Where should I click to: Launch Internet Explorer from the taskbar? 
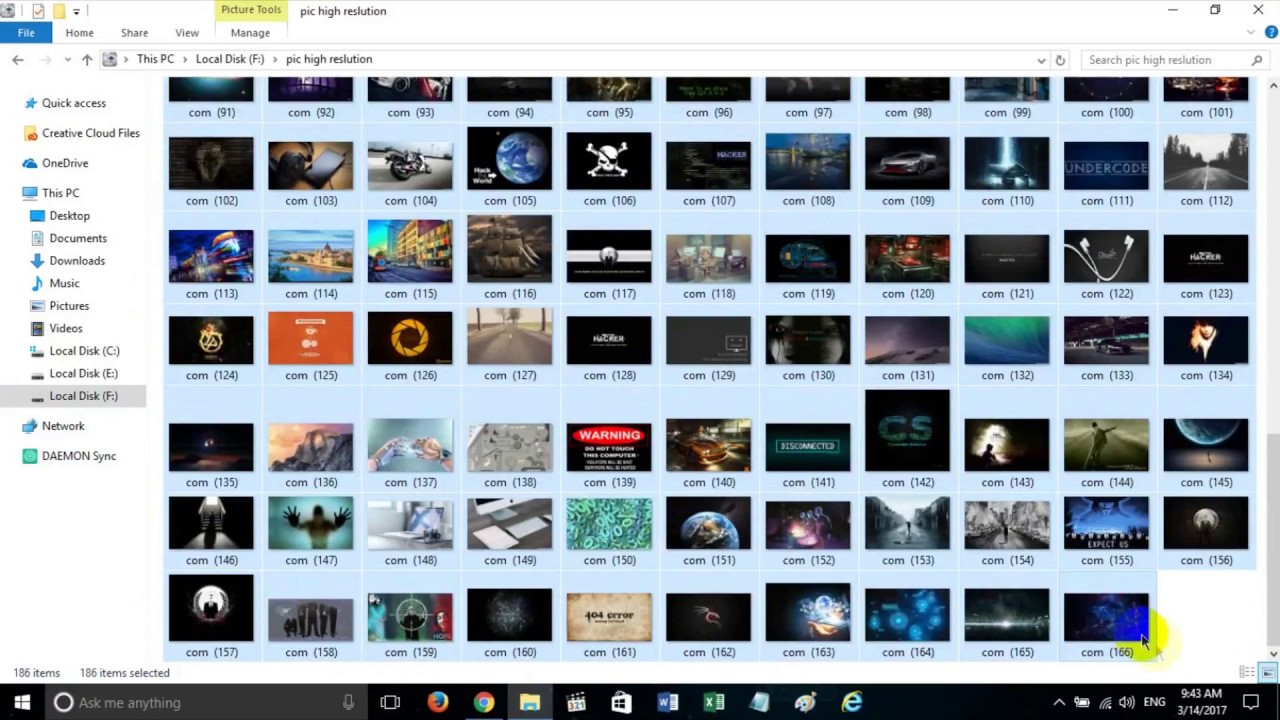coord(851,702)
